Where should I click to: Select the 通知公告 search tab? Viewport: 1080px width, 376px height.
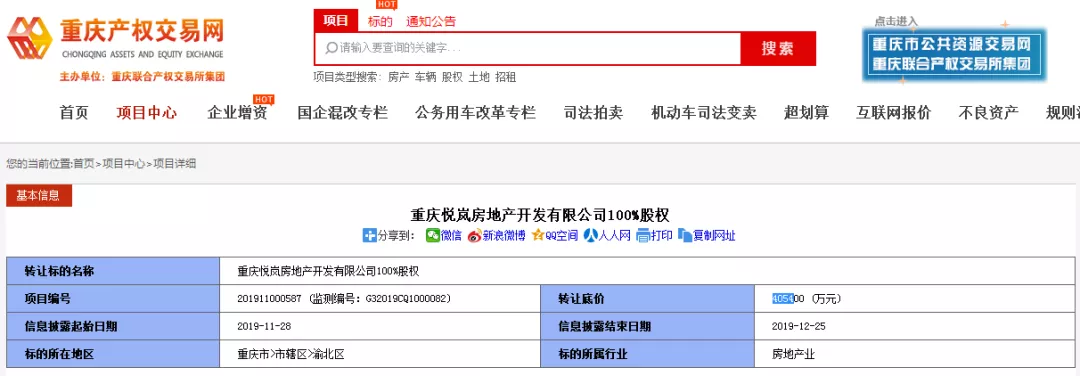pyautogui.click(x=430, y=21)
